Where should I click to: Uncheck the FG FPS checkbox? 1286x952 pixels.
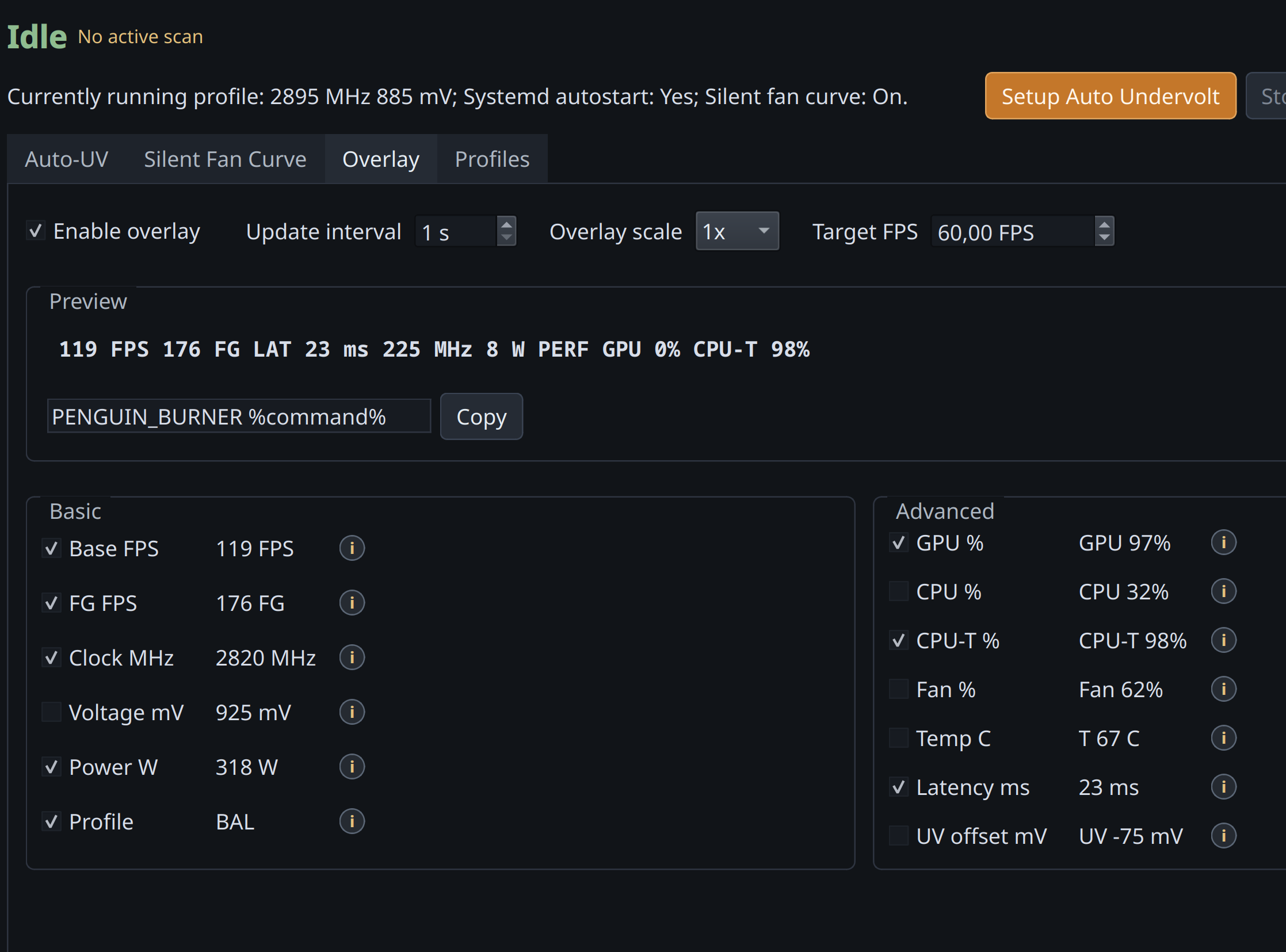(x=51, y=603)
